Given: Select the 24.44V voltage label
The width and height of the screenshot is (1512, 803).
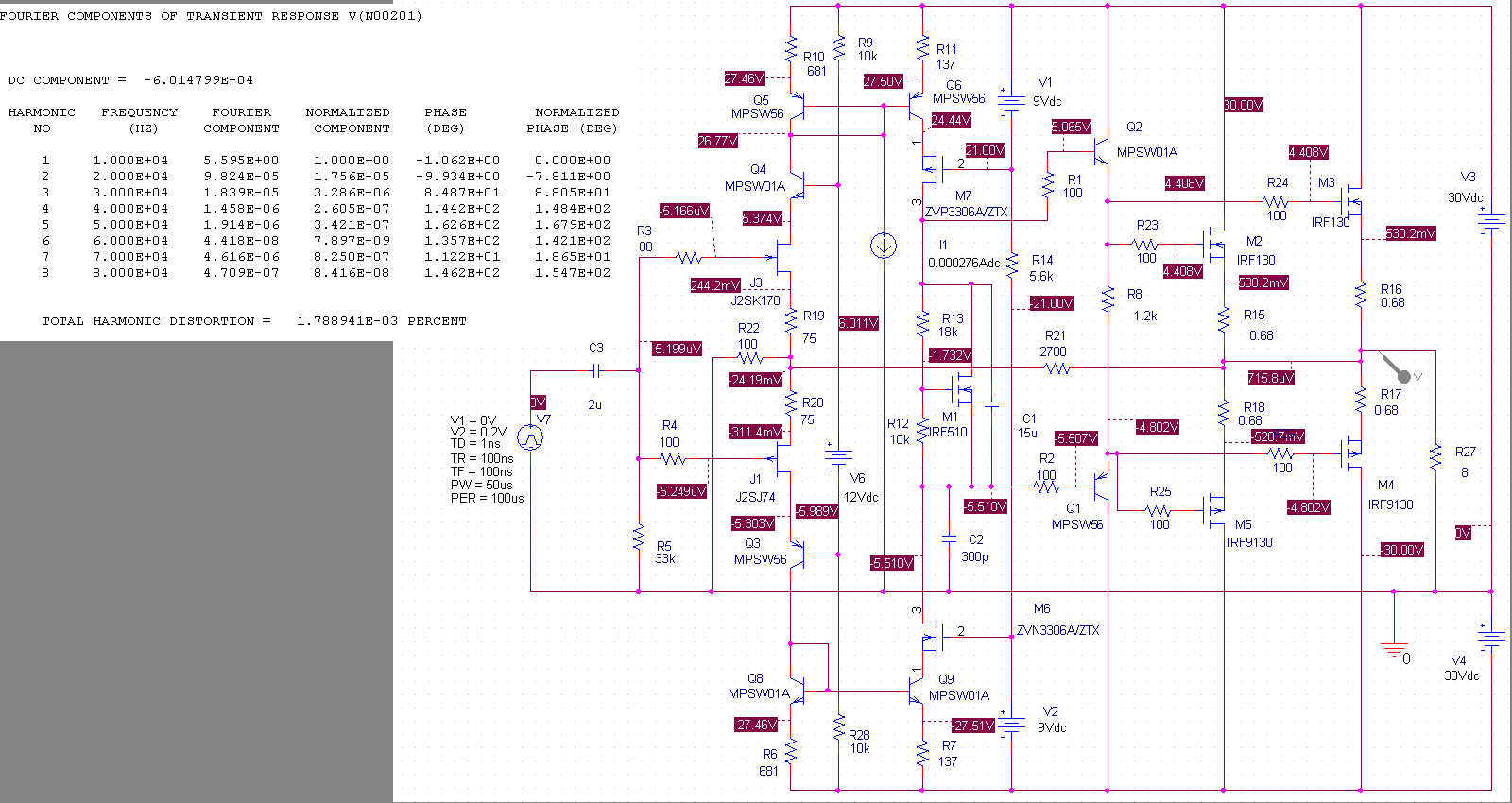Looking at the screenshot, I should pos(952,120).
